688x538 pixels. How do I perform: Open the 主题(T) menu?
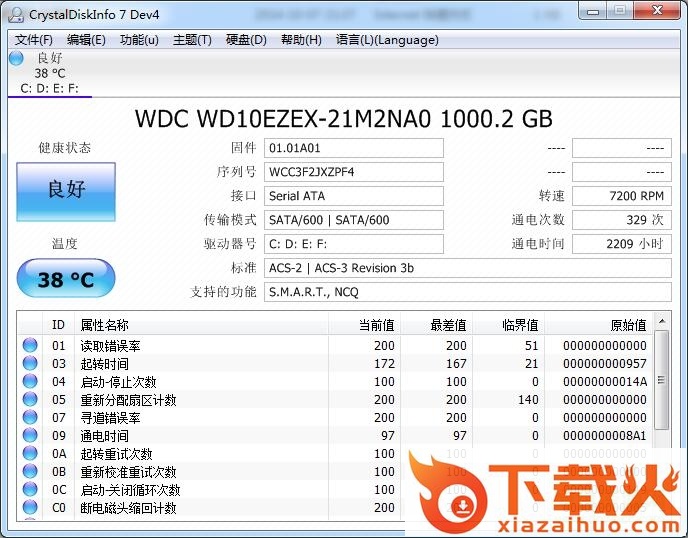pyautogui.click(x=192, y=40)
